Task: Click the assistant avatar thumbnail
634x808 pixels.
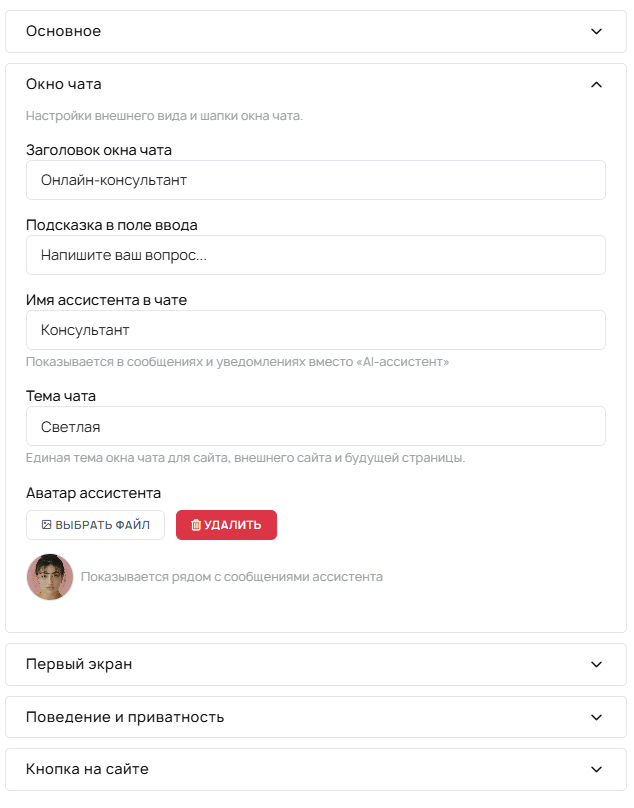Action: pos(50,577)
